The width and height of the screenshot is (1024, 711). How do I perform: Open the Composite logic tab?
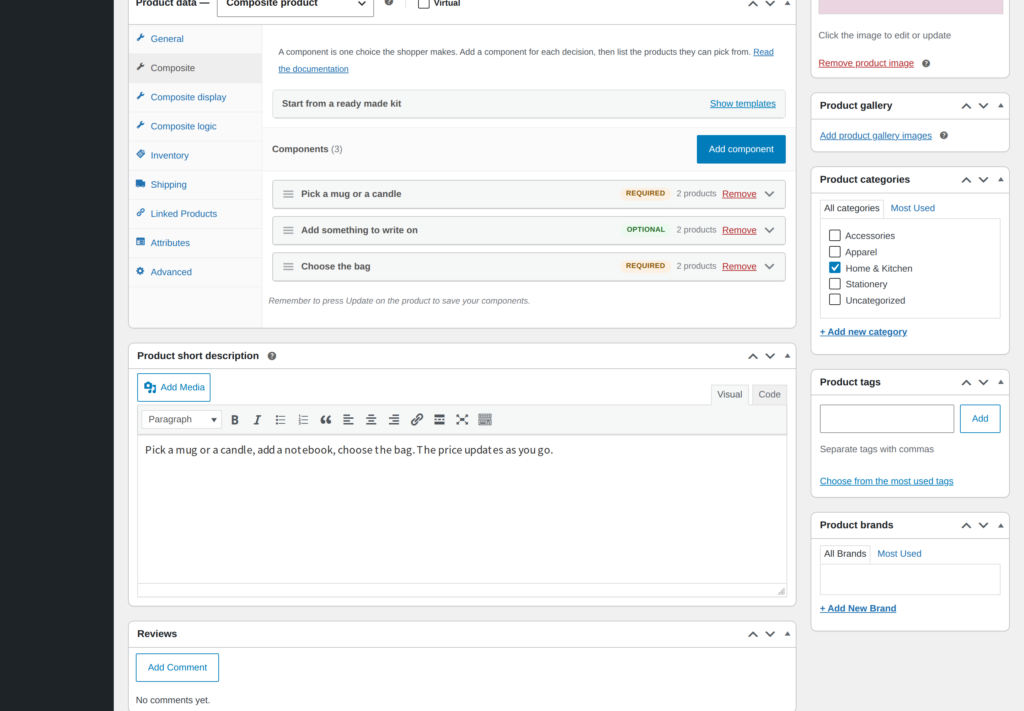tap(195, 126)
